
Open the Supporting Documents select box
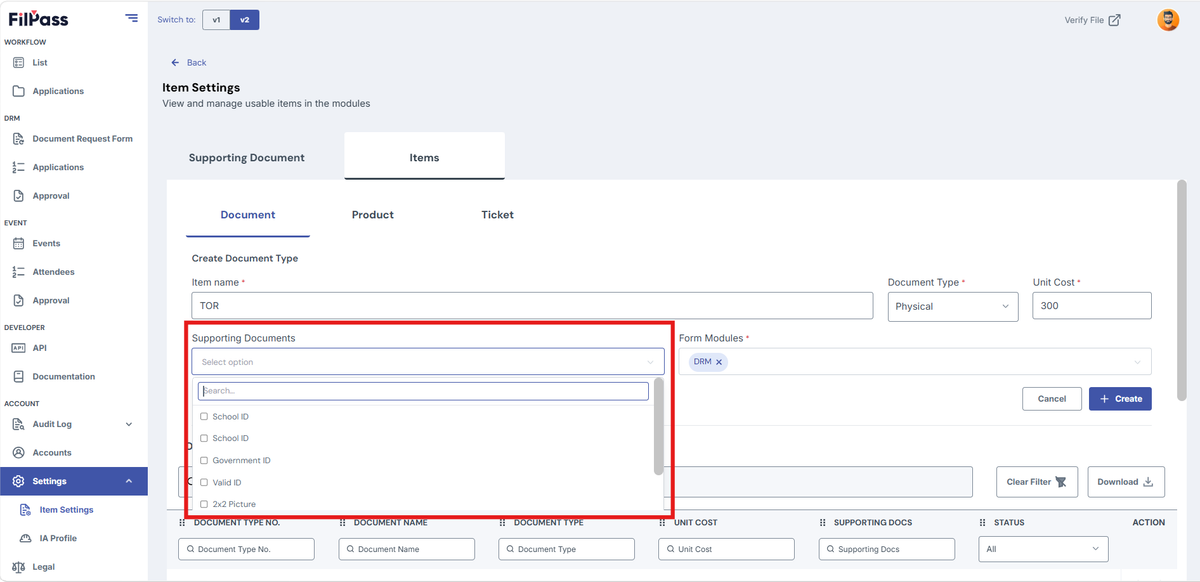coord(428,362)
